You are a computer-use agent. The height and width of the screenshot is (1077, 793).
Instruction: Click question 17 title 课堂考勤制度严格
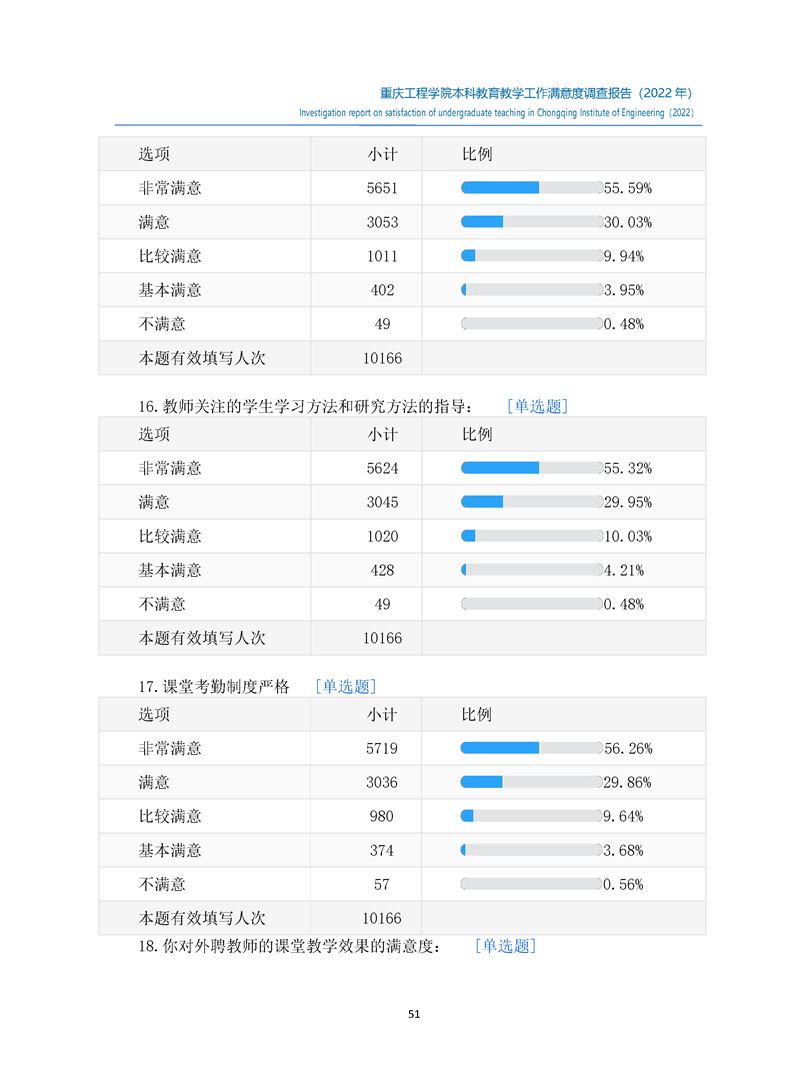(214, 687)
